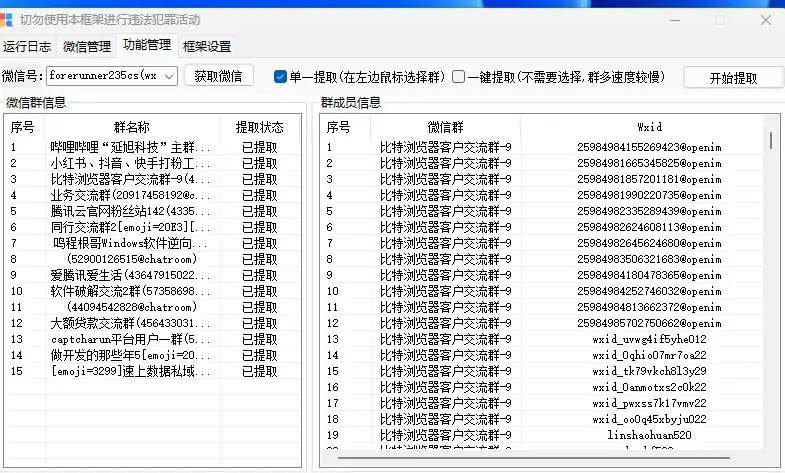Click Wxid wxid_0anmotxs2c0k22
The width and height of the screenshot is (785, 473).
[x=649, y=388]
